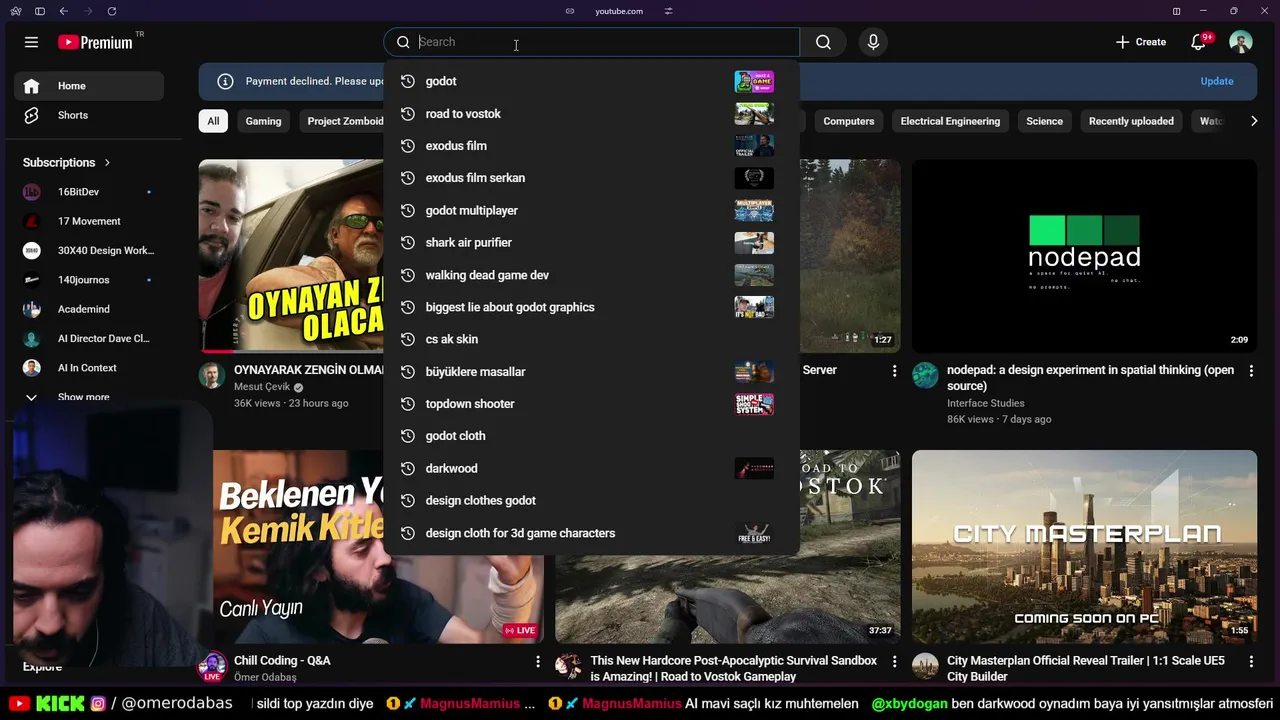
Task: Choose 'biggest lie about godot graphics' suggestion
Action: tap(591, 307)
